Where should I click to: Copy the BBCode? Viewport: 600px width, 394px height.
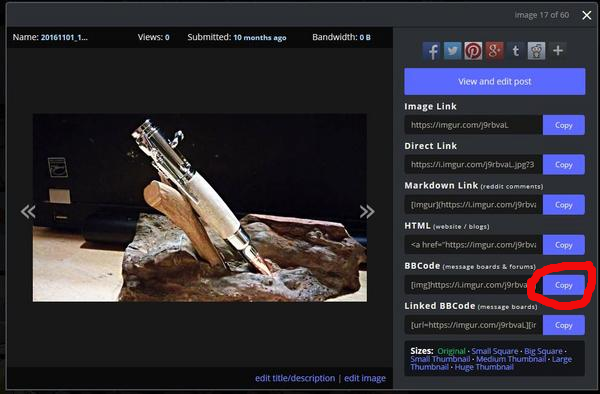pyautogui.click(x=564, y=285)
